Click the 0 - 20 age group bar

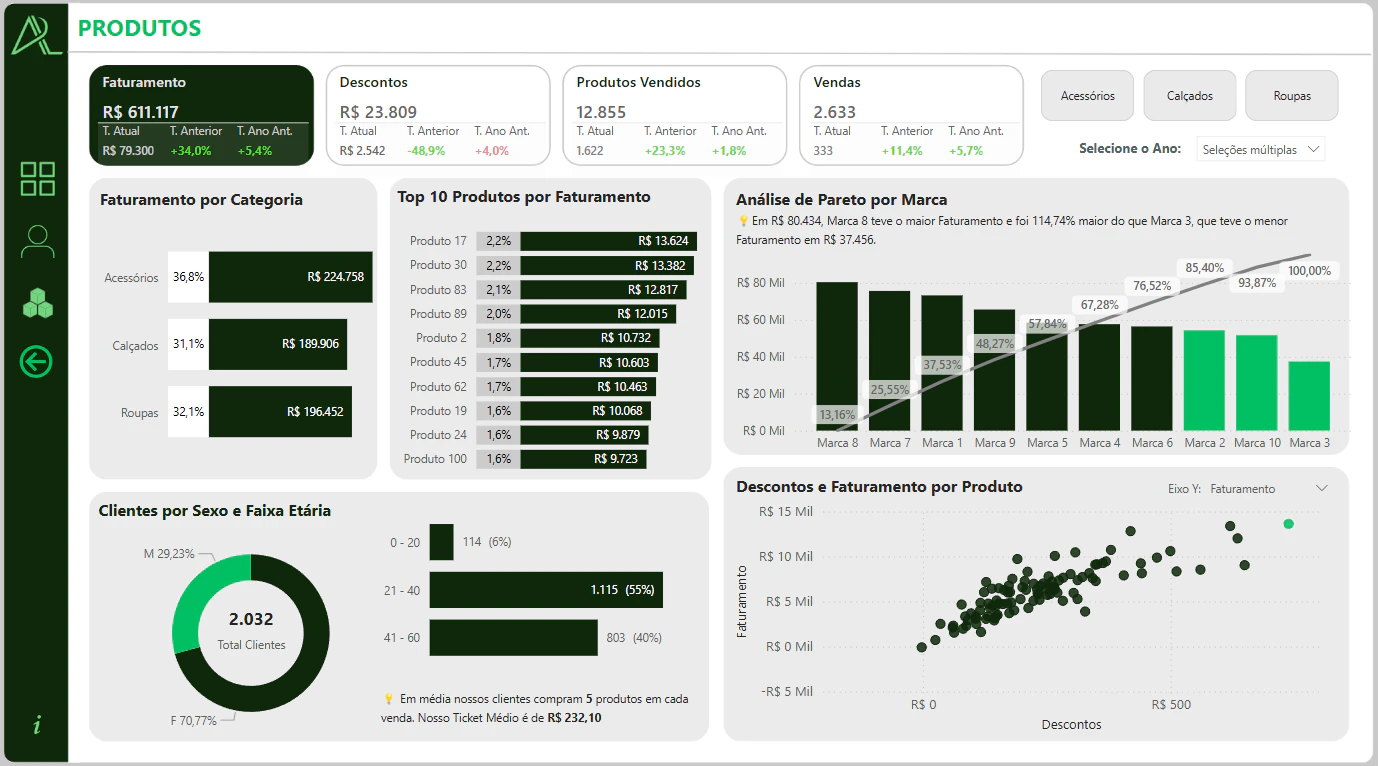pos(441,542)
